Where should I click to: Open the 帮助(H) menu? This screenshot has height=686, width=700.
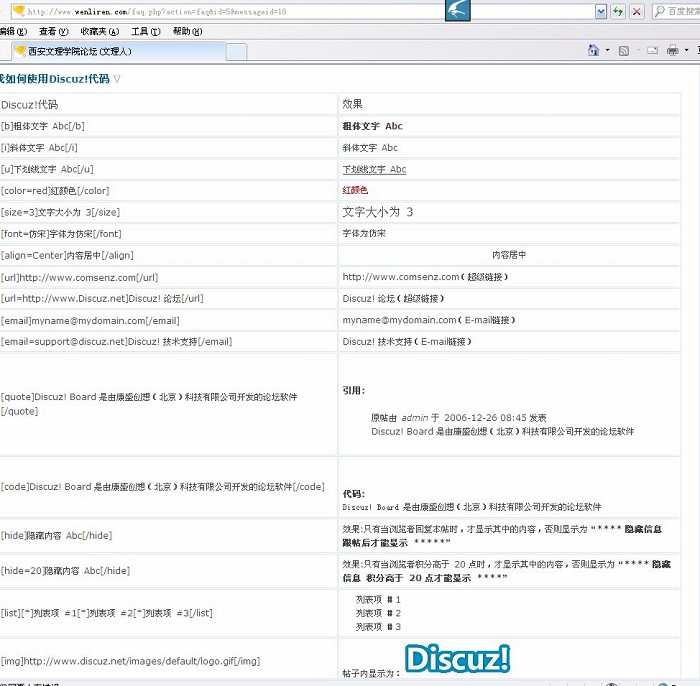point(188,31)
